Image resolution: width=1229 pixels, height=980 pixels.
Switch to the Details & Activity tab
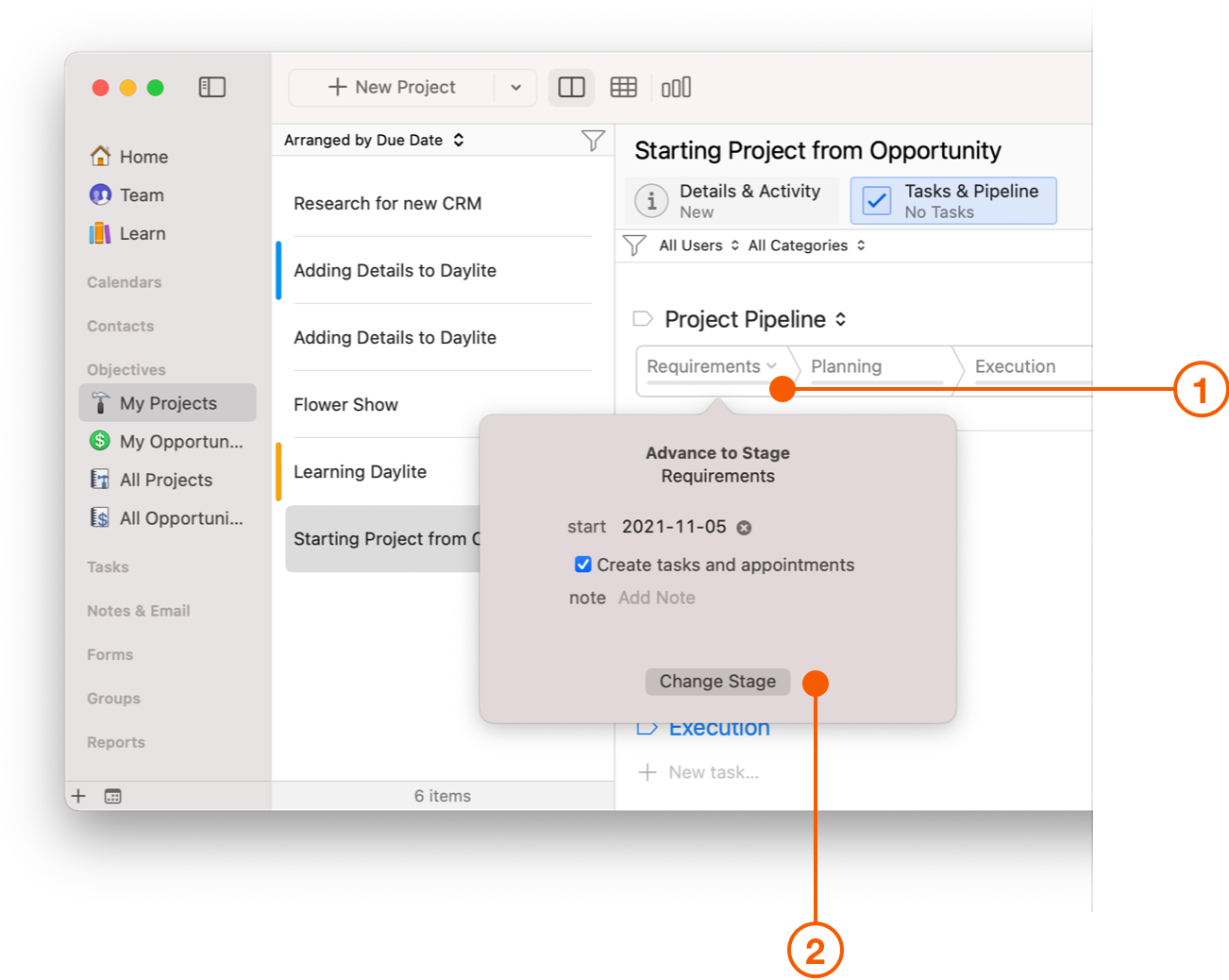click(x=732, y=200)
